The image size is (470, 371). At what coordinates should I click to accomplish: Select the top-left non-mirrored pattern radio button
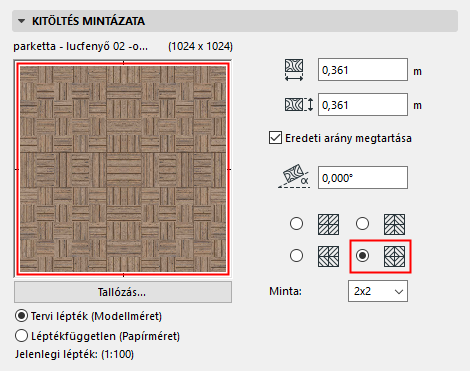[x=296, y=224]
